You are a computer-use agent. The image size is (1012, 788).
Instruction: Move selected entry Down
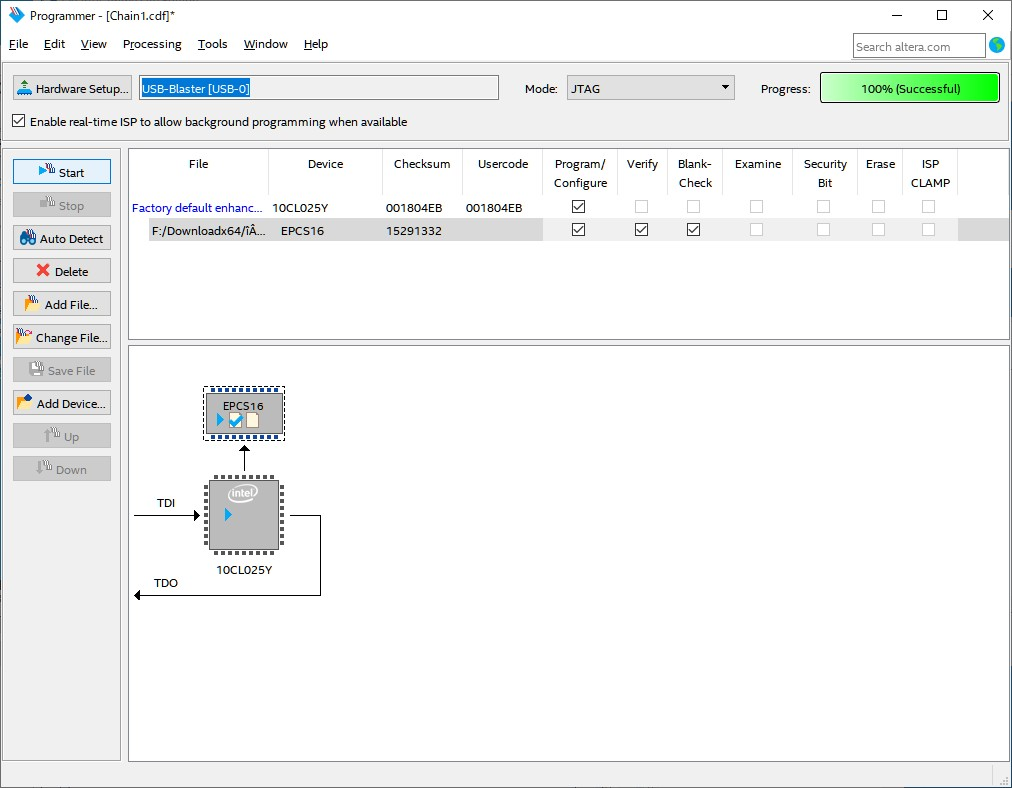62,469
